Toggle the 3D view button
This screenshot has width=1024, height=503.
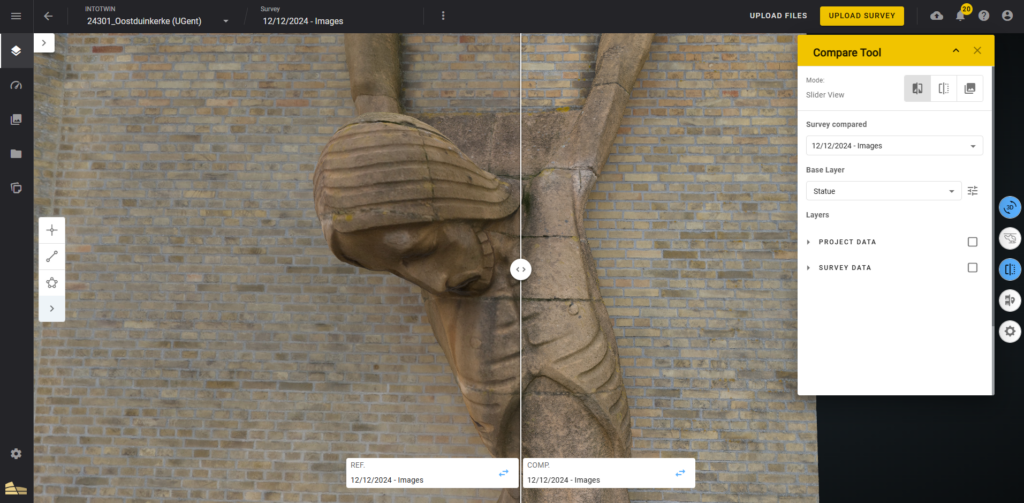pos(1010,208)
